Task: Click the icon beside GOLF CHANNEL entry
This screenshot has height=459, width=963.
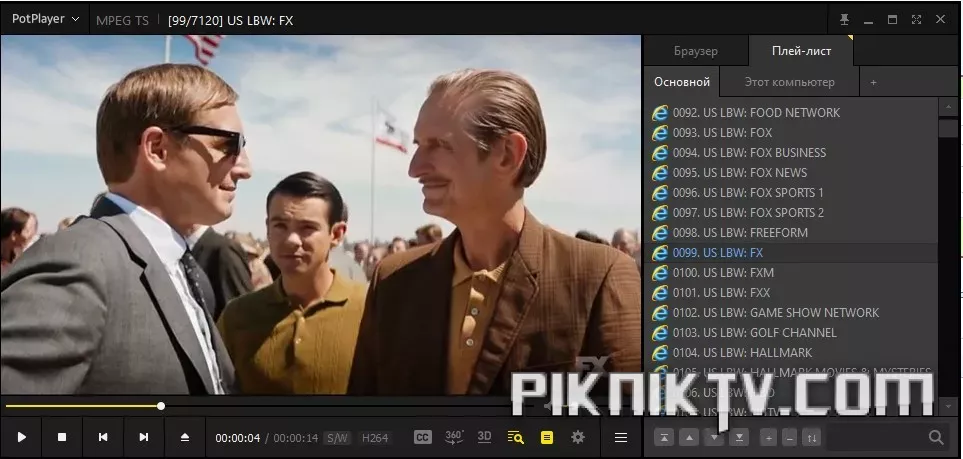Action: pyautogui.click(x=660, y=332)
